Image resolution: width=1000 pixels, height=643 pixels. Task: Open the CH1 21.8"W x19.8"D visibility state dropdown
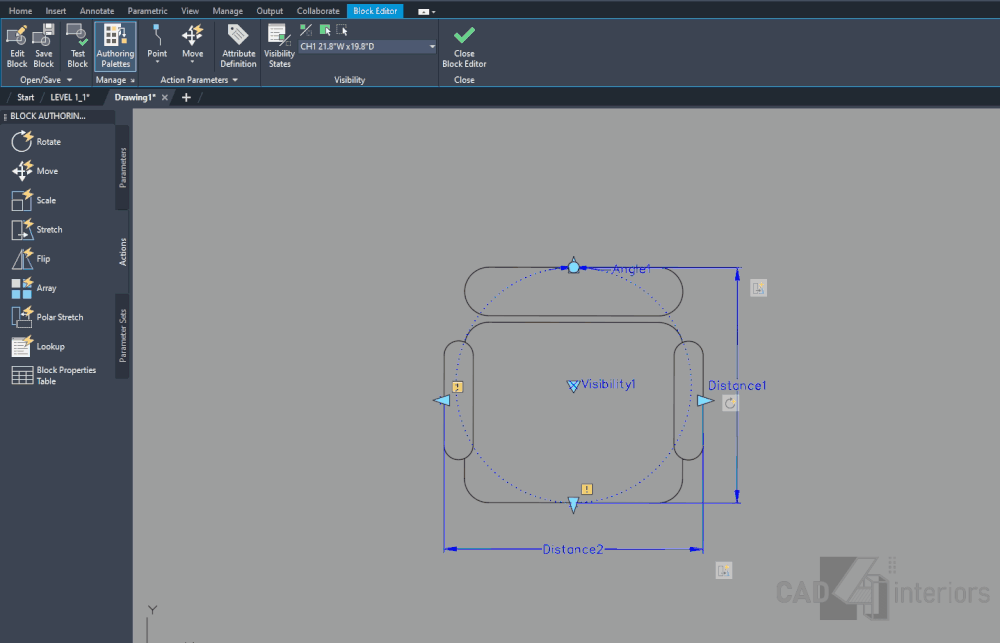(367, 47)
